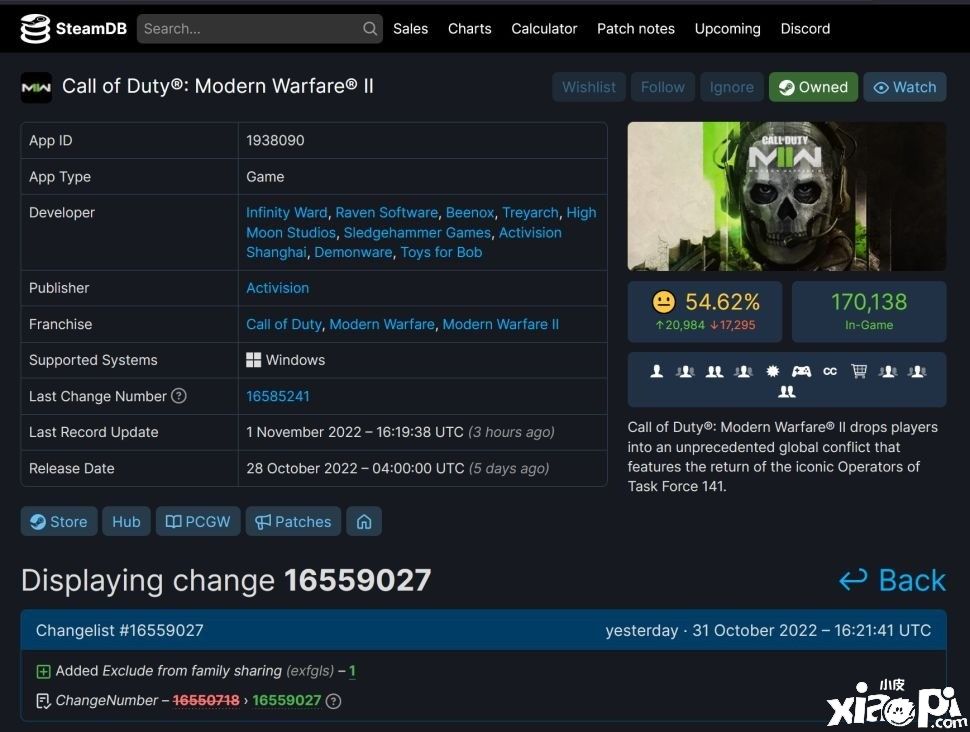Toggle the Ignore button
970x732 pixels.
tap(731, 87)
